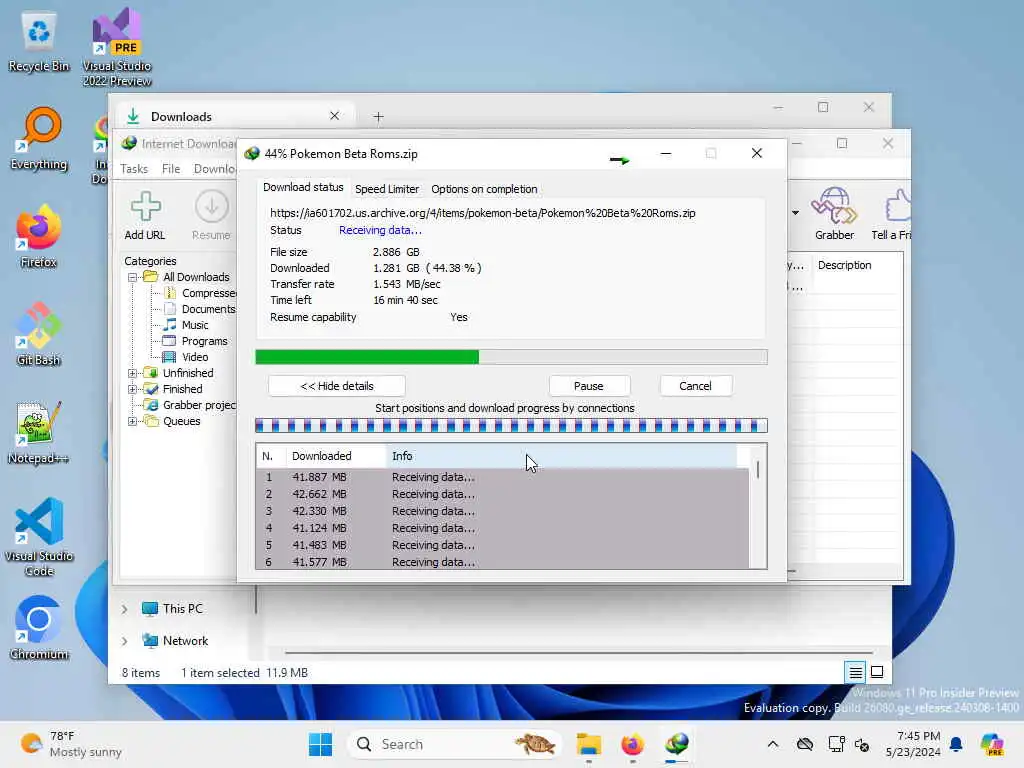
Task: Expand the Finished category node
Action: [133, 389]
